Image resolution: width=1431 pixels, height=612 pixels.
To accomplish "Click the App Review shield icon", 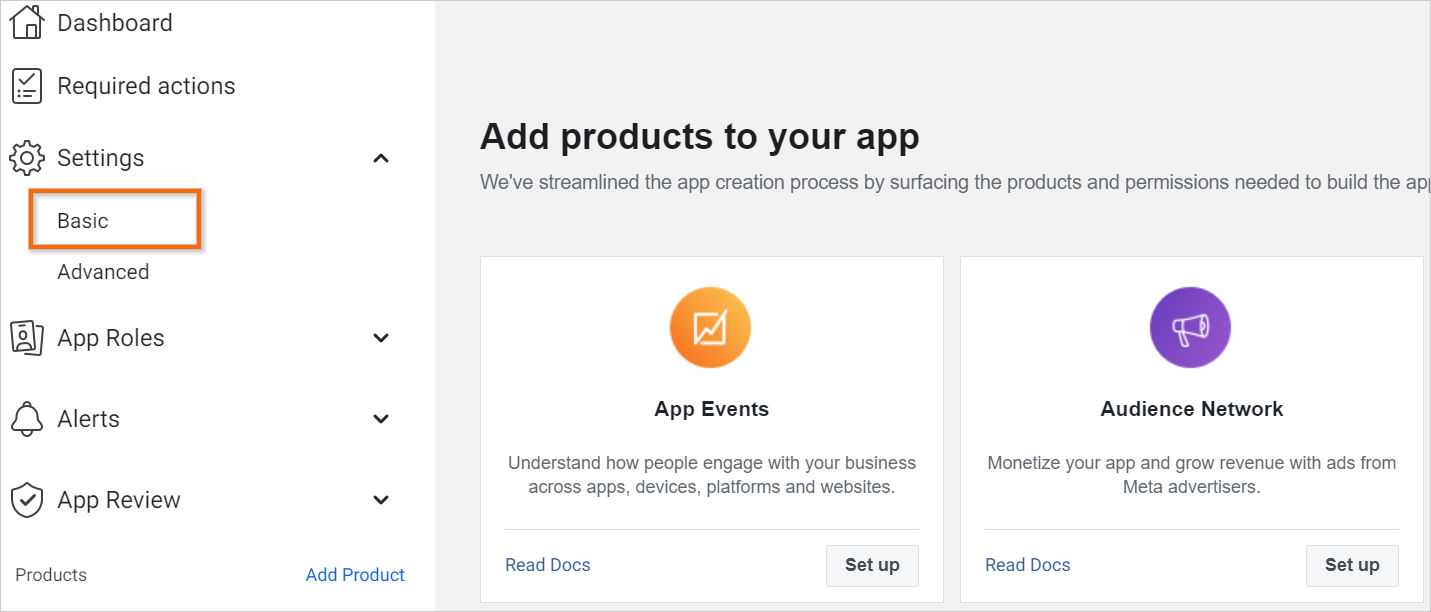I will (26, 499).
